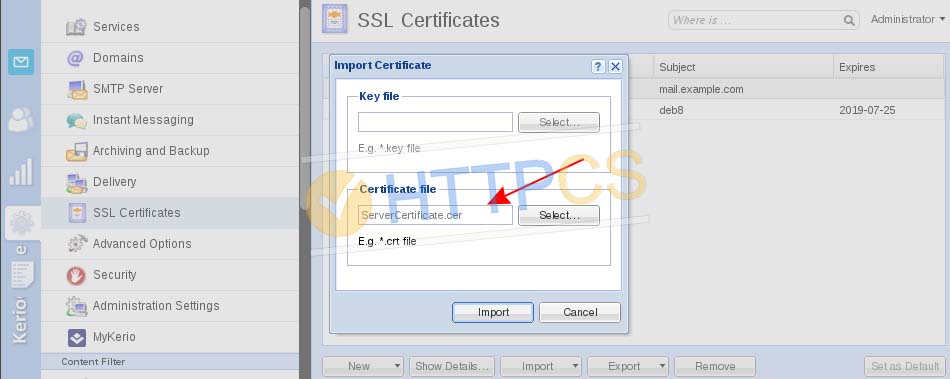The image size is (950, 379).
Task: Click Select button for Key file
Action: 559,122
